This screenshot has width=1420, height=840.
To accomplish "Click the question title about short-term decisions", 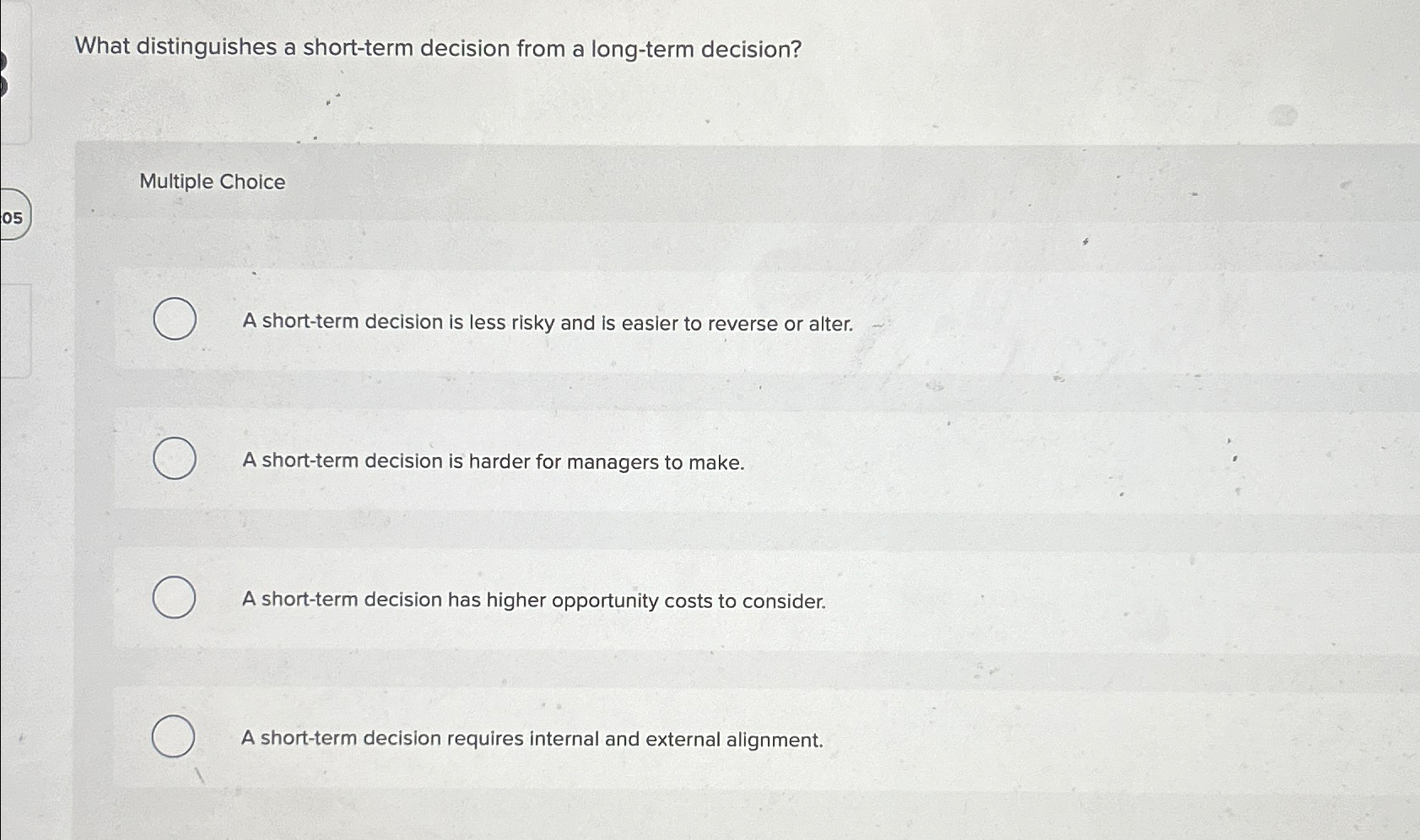I will pos(435,49).
